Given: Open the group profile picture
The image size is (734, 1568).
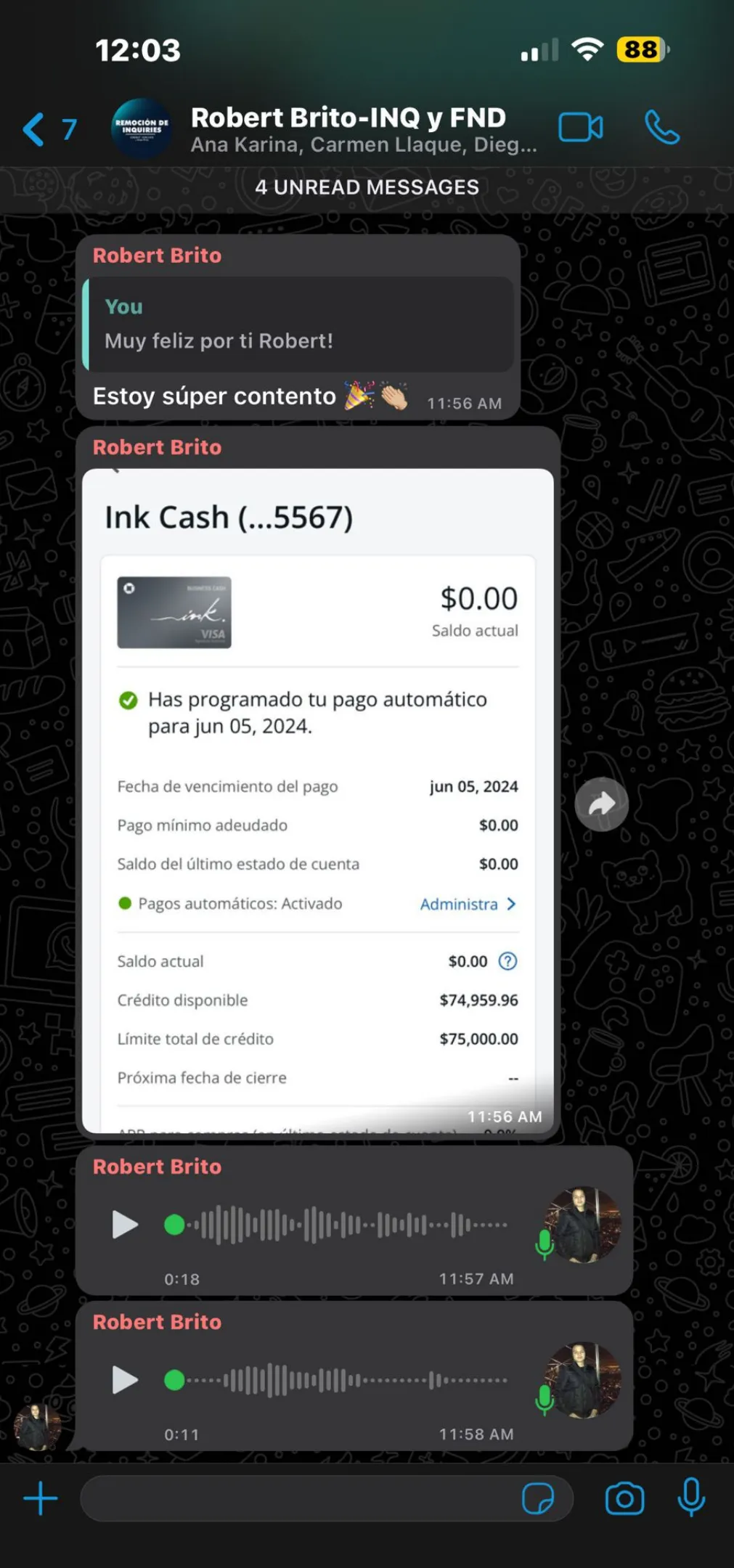Looking at the screenshot, I should (142, 128).
